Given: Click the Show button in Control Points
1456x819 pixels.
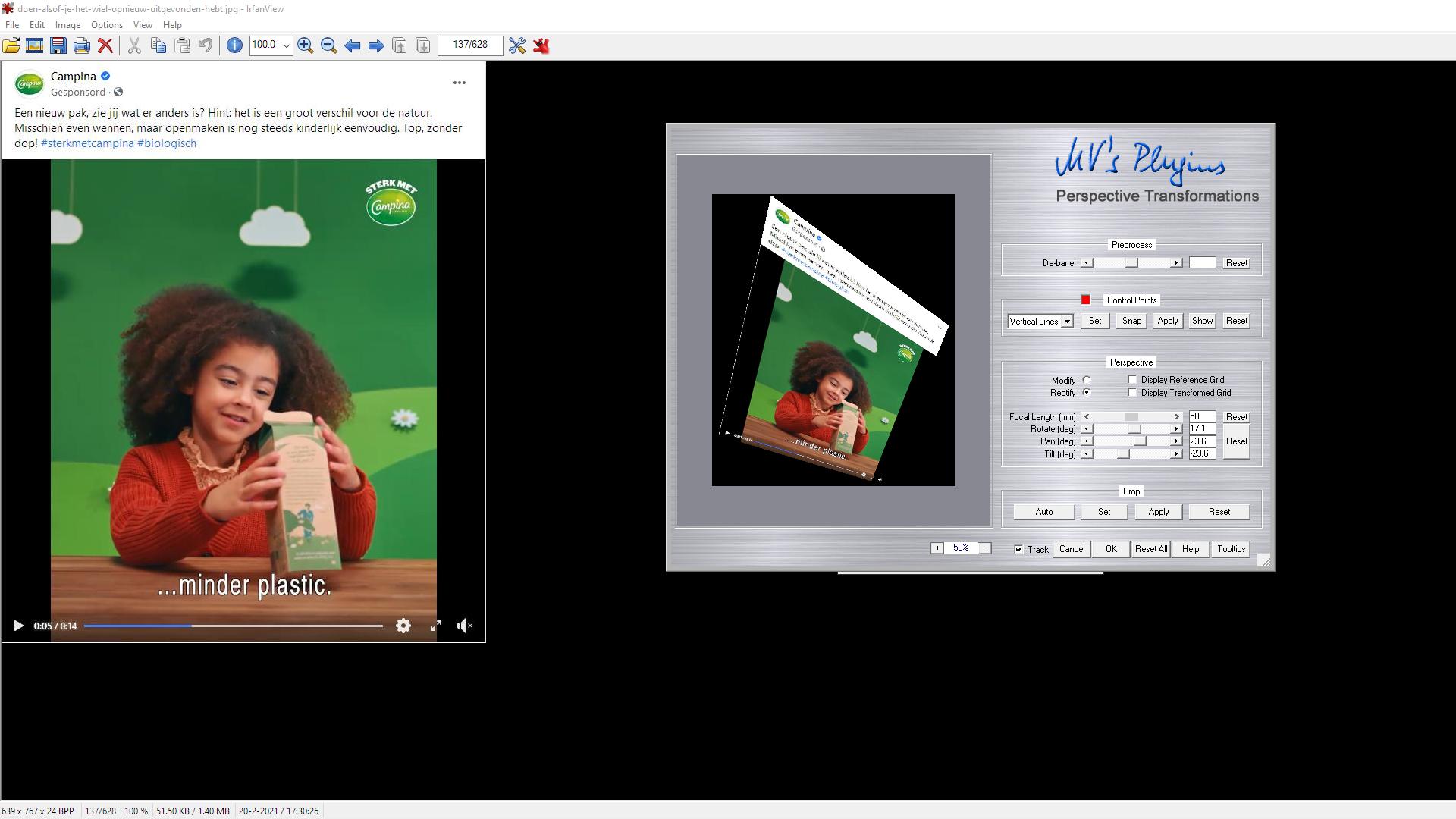Looking at the screenshot, I should pos(1202,321).
